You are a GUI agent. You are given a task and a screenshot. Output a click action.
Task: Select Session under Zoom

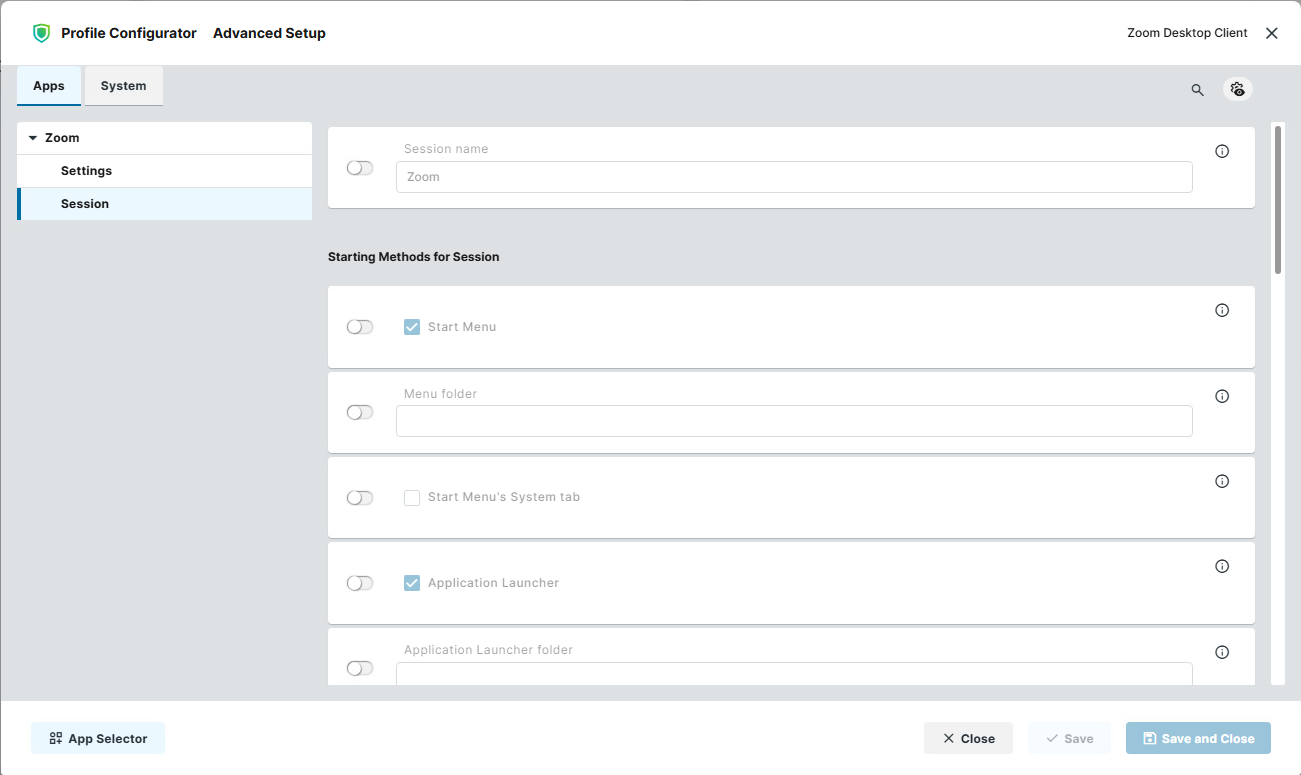pyautogui.click(x=165, y=204)
